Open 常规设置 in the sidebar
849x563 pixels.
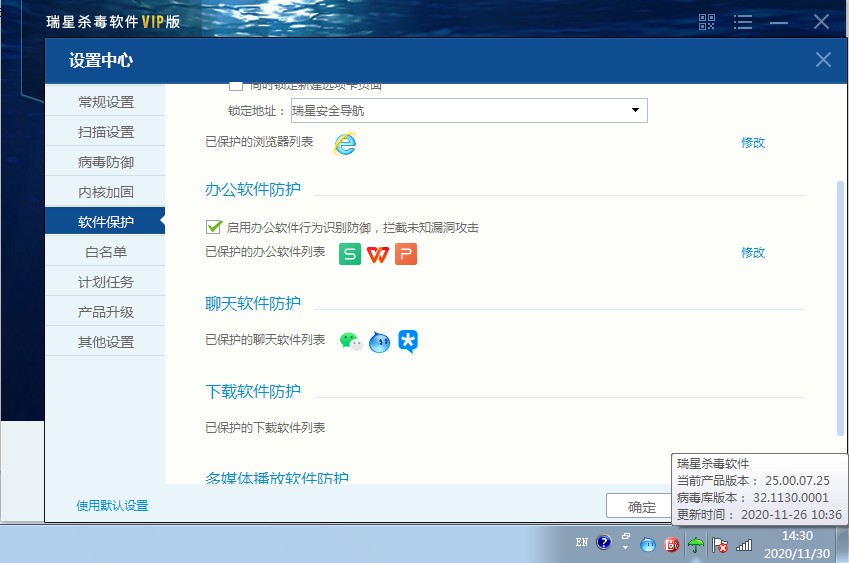point(105,102)
